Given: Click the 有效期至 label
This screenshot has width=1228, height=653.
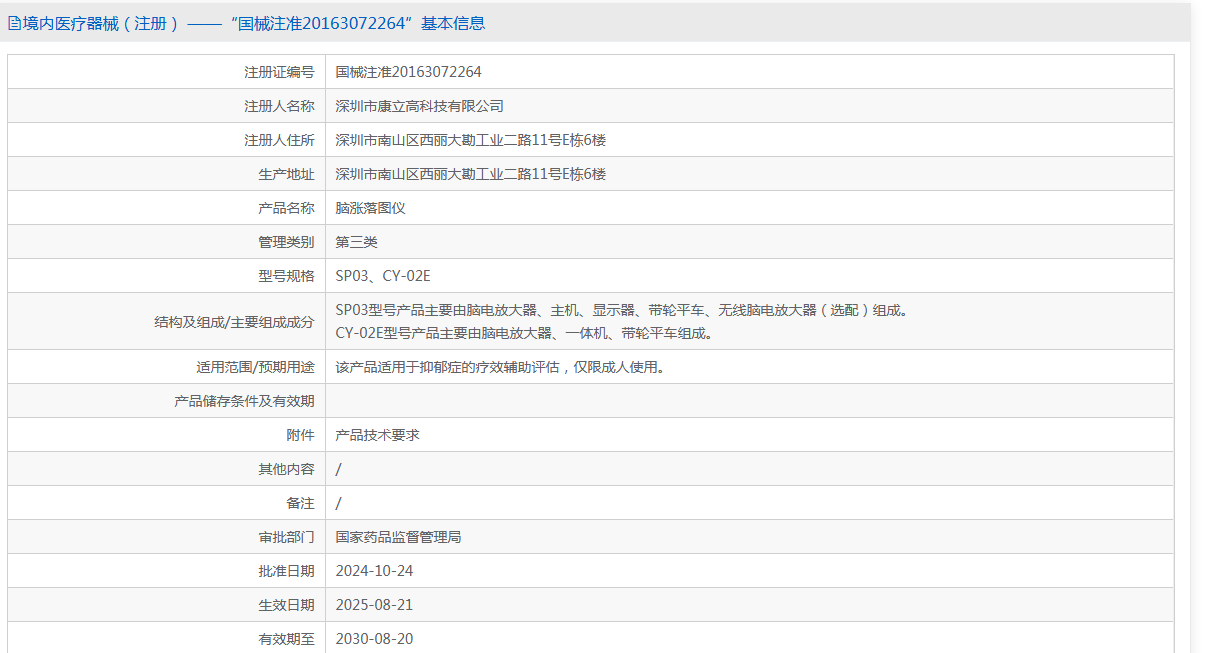Looking at the screenshot, I should [x=286, y=638].
